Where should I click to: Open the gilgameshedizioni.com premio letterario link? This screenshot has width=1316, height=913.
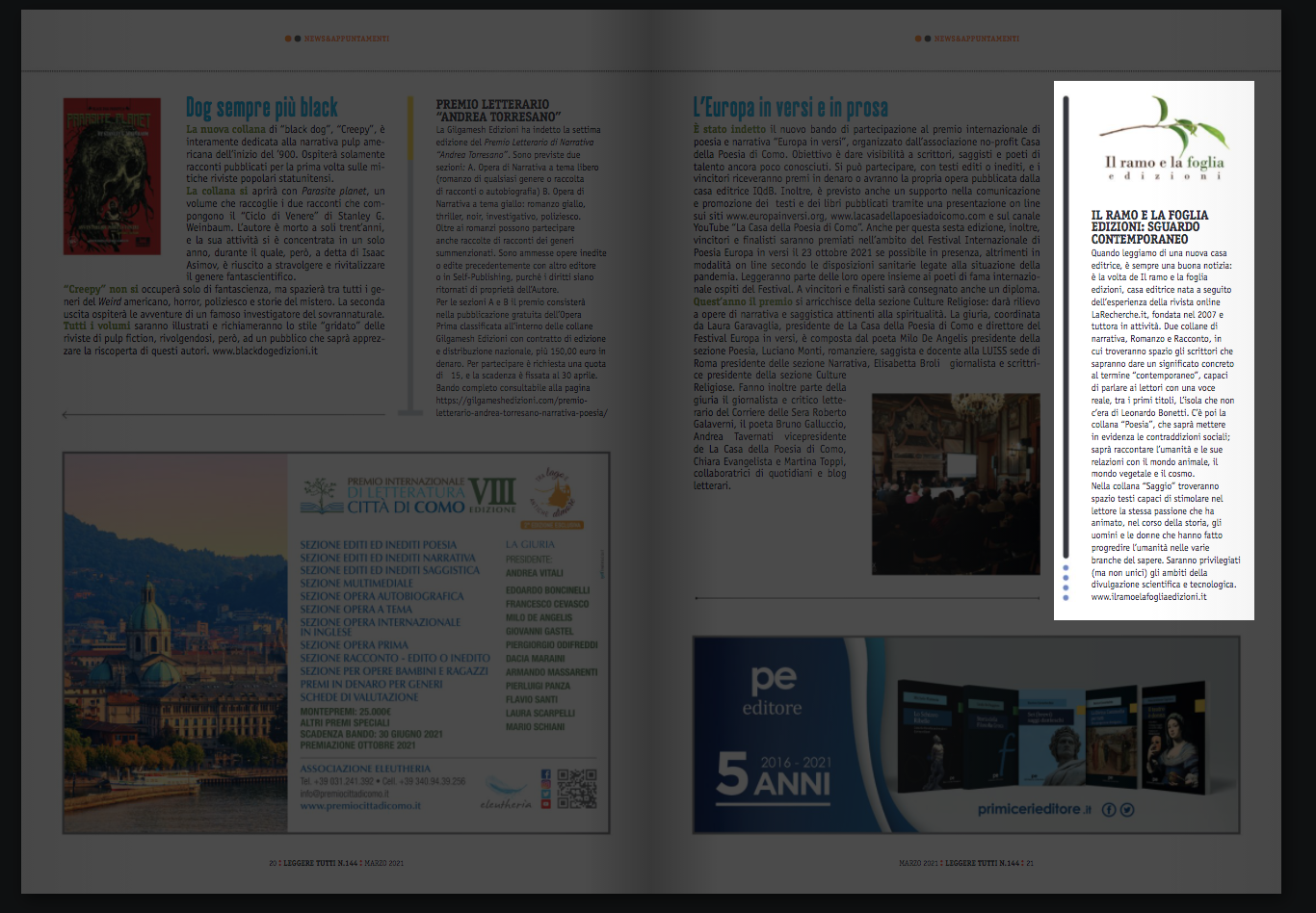[x=521, y=406]
